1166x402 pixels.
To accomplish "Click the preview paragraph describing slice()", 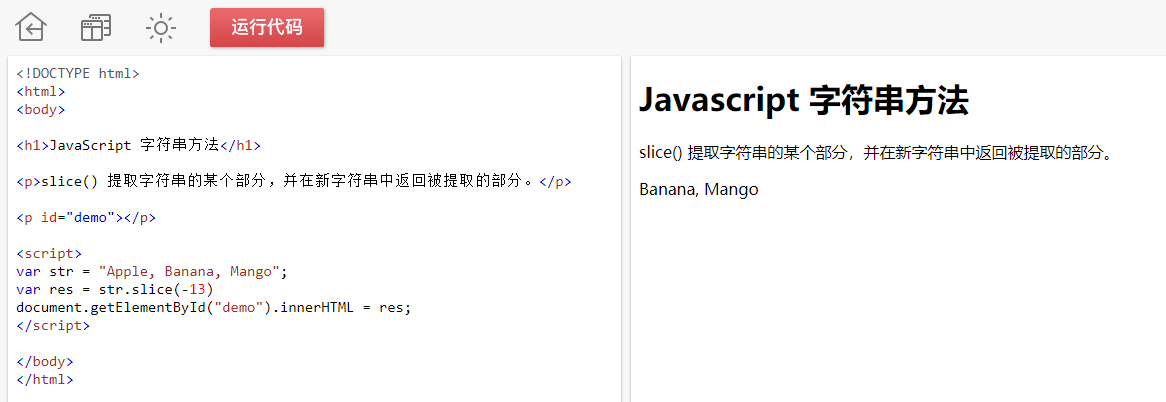I will point(878,153).
